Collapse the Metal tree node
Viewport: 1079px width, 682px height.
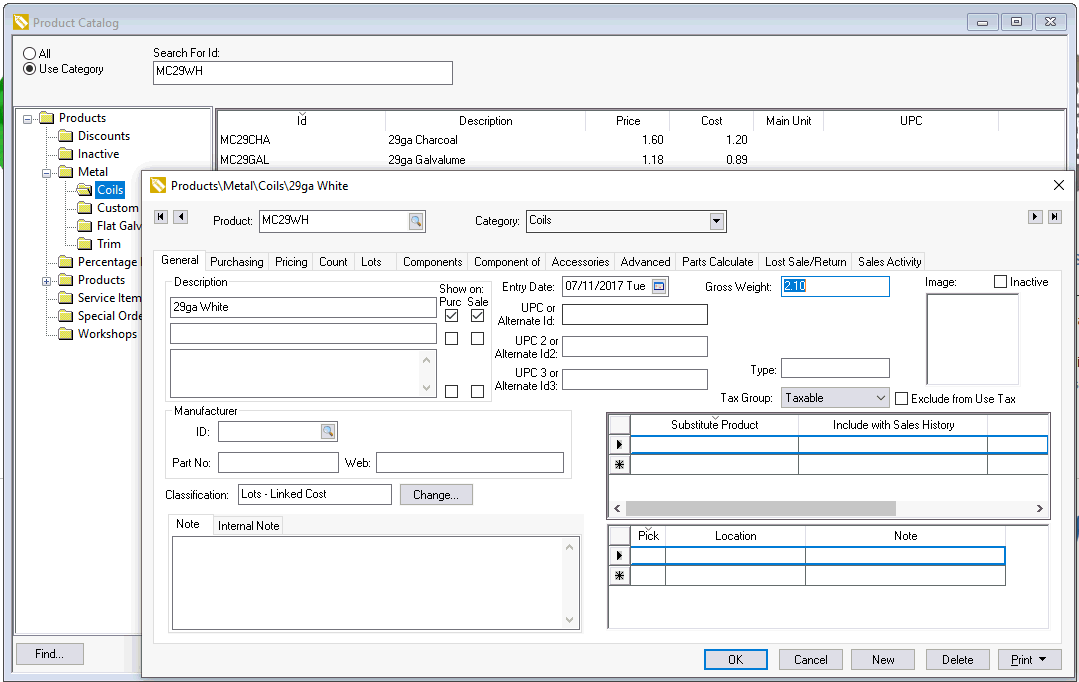(47, 172)
